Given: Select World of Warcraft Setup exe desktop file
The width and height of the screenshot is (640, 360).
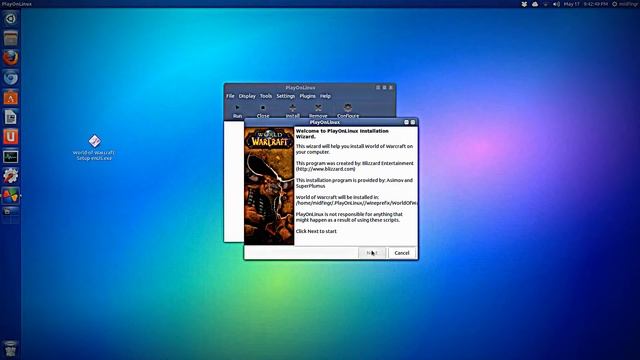Looking at the screenshot, I should point(94,148).
